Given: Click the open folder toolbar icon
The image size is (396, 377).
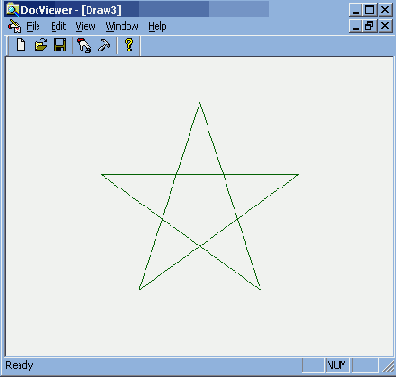Looking at the screenshot, I should [41, 45].
